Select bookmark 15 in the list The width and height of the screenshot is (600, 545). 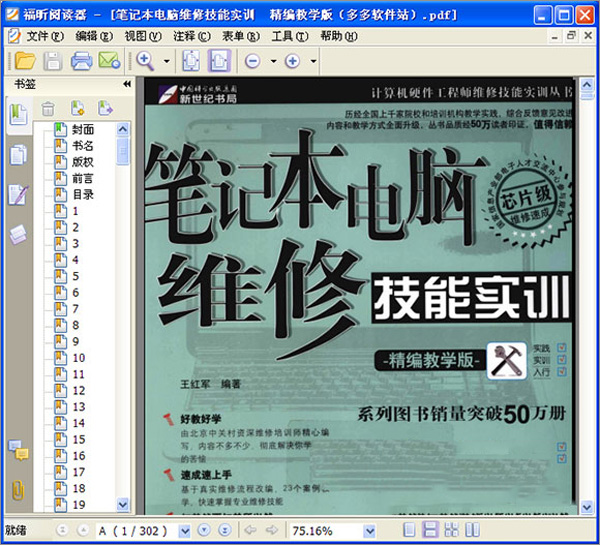(79, 439)
